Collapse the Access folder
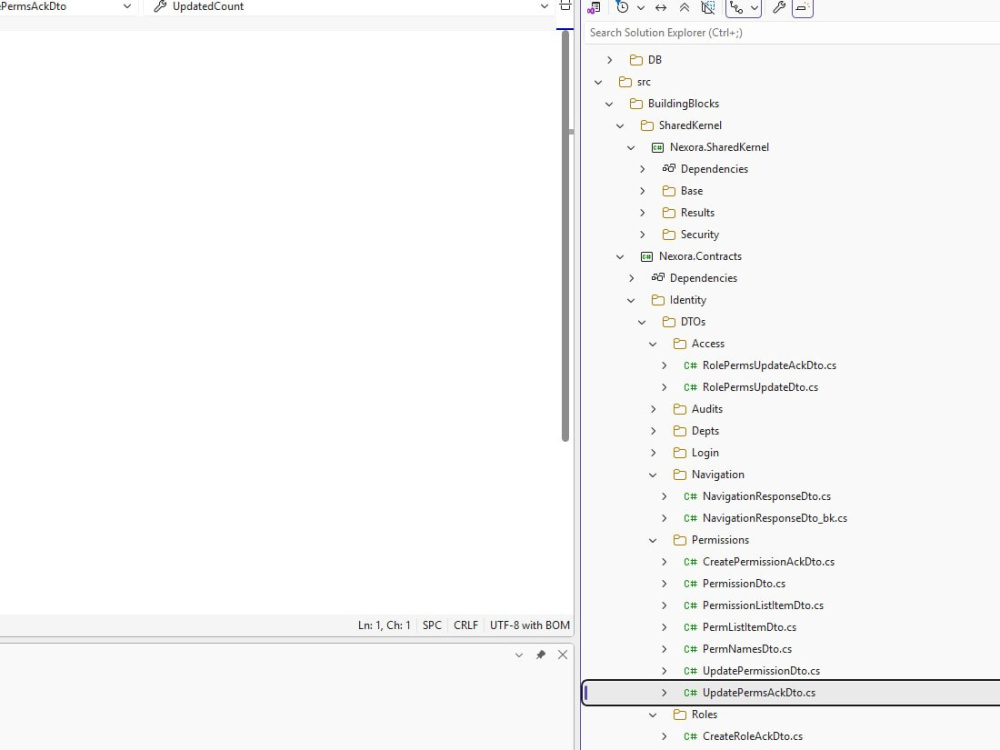This screenshot has width=1000, height=750. click(x=652, y=344)
